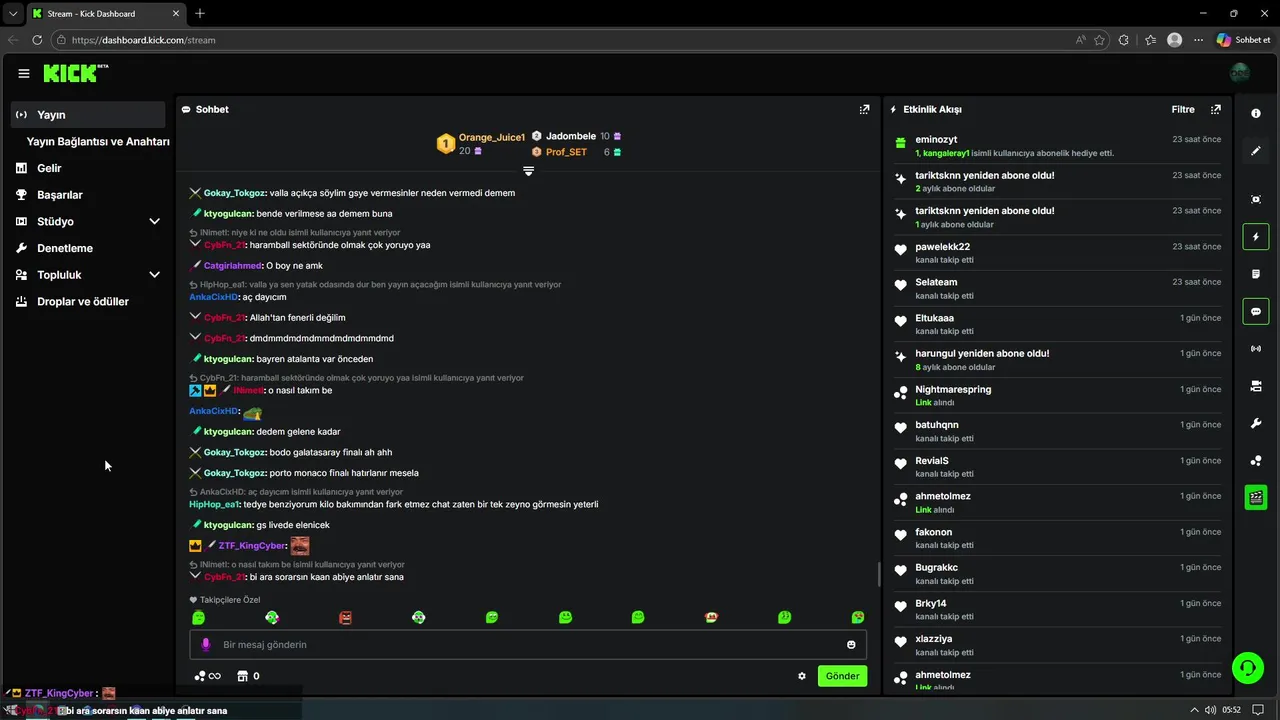Select the red angry face emote
This screenshot has height=720, width=1280.
[x=345, y=618]
